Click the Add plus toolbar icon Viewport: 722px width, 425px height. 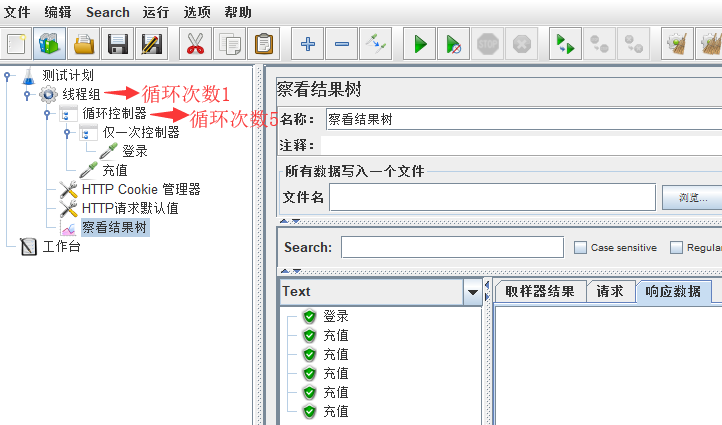tap(308, 44)
